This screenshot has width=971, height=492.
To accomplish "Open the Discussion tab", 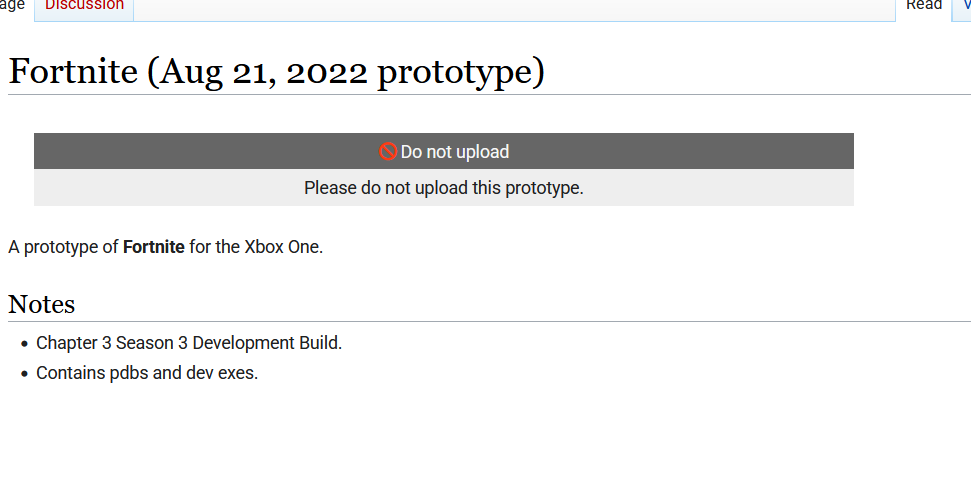I will 84,6.
